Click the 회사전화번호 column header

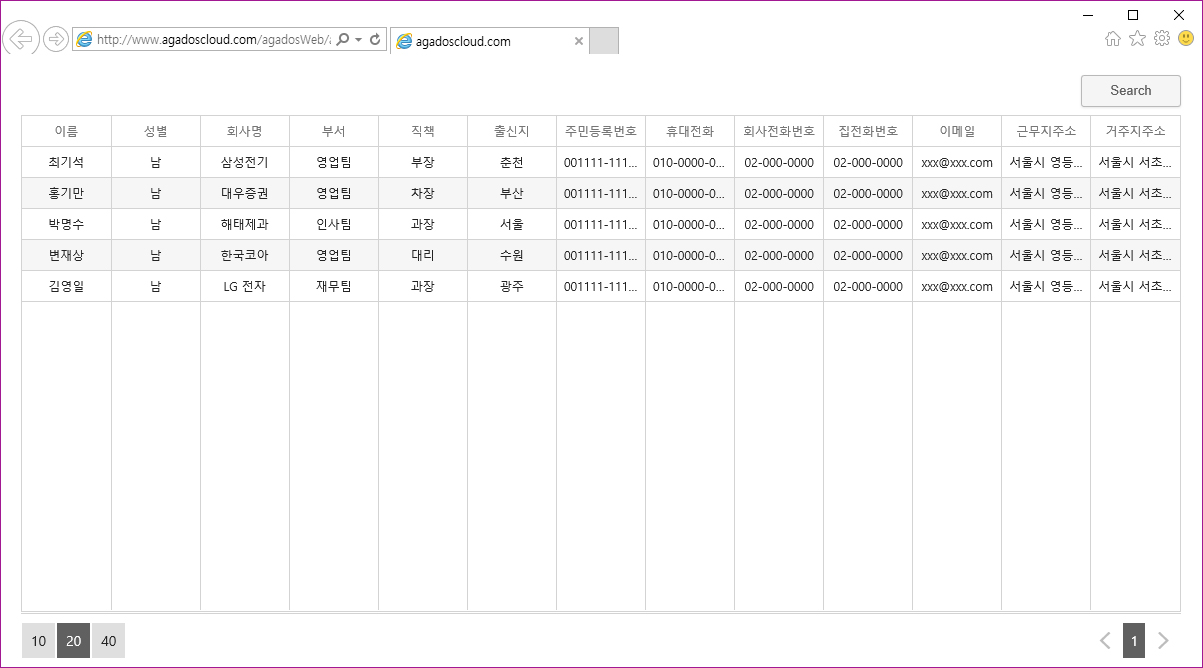coord(778,131)
